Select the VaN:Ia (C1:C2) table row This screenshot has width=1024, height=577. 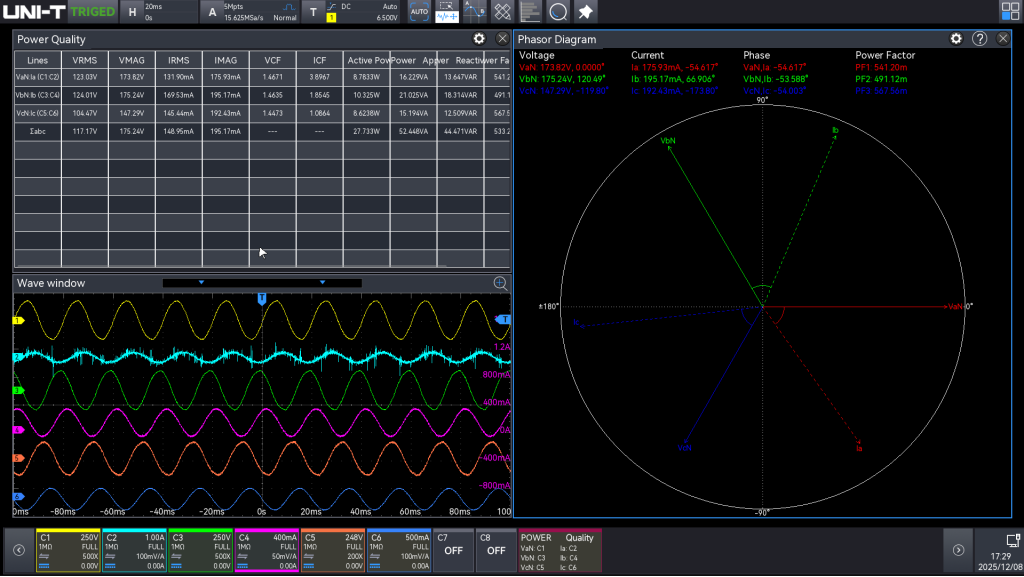(263, 77)
